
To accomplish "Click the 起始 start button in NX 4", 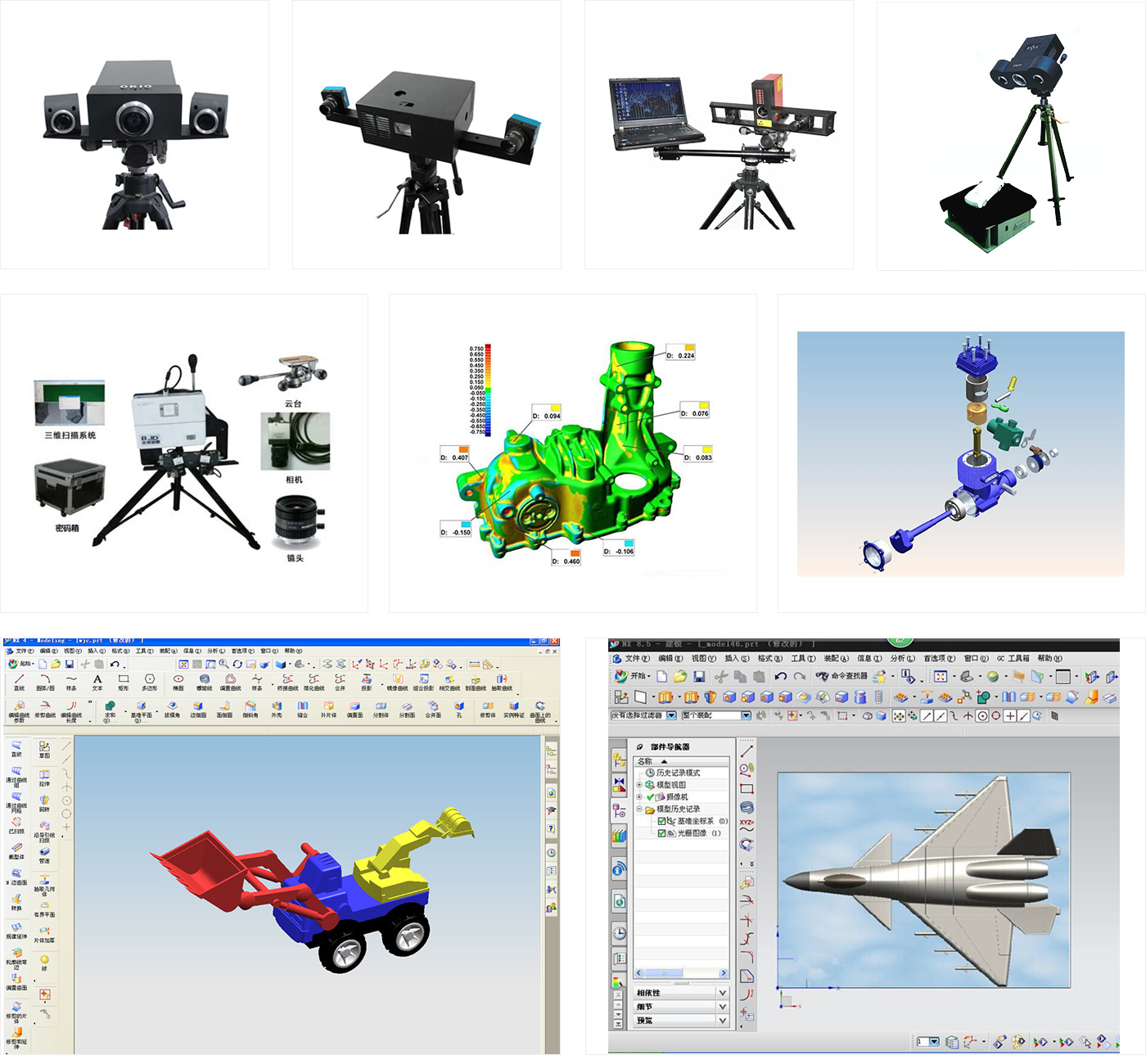I will click(x=20, y=664).
